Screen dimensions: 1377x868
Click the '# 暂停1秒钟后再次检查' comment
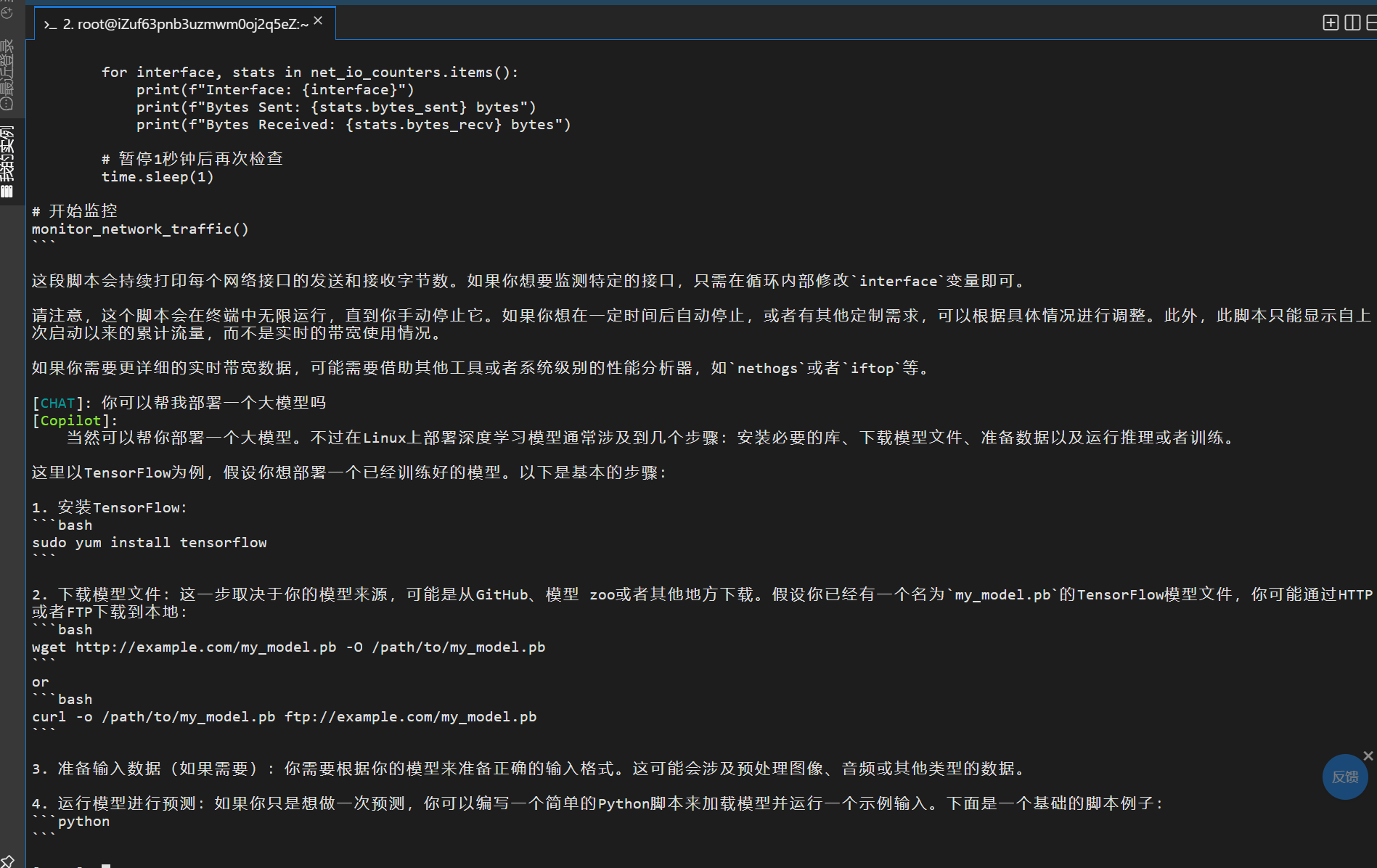click(192, 159)
